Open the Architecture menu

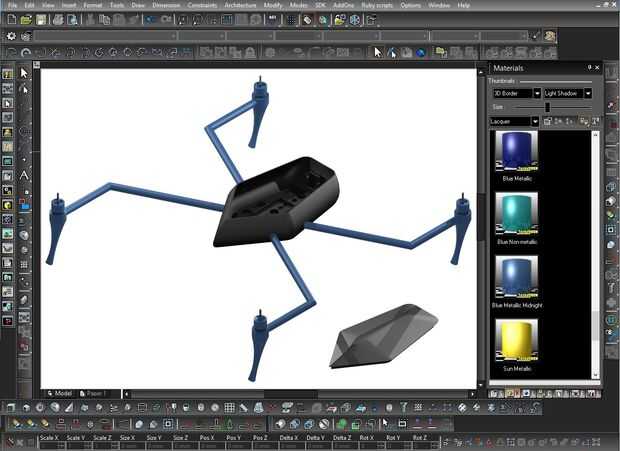click(x=240, y=6)
